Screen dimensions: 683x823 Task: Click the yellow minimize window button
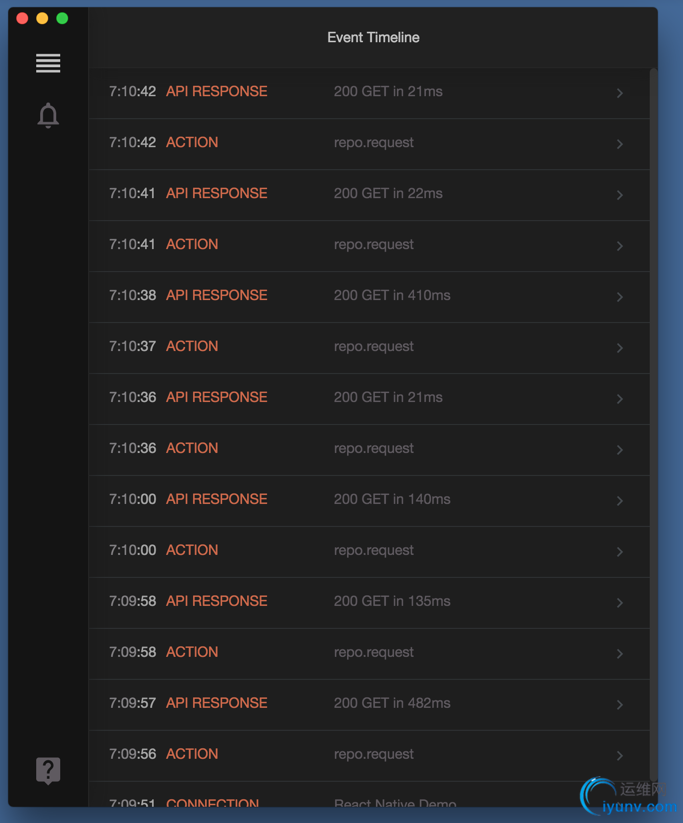click(x=42, y=18)
